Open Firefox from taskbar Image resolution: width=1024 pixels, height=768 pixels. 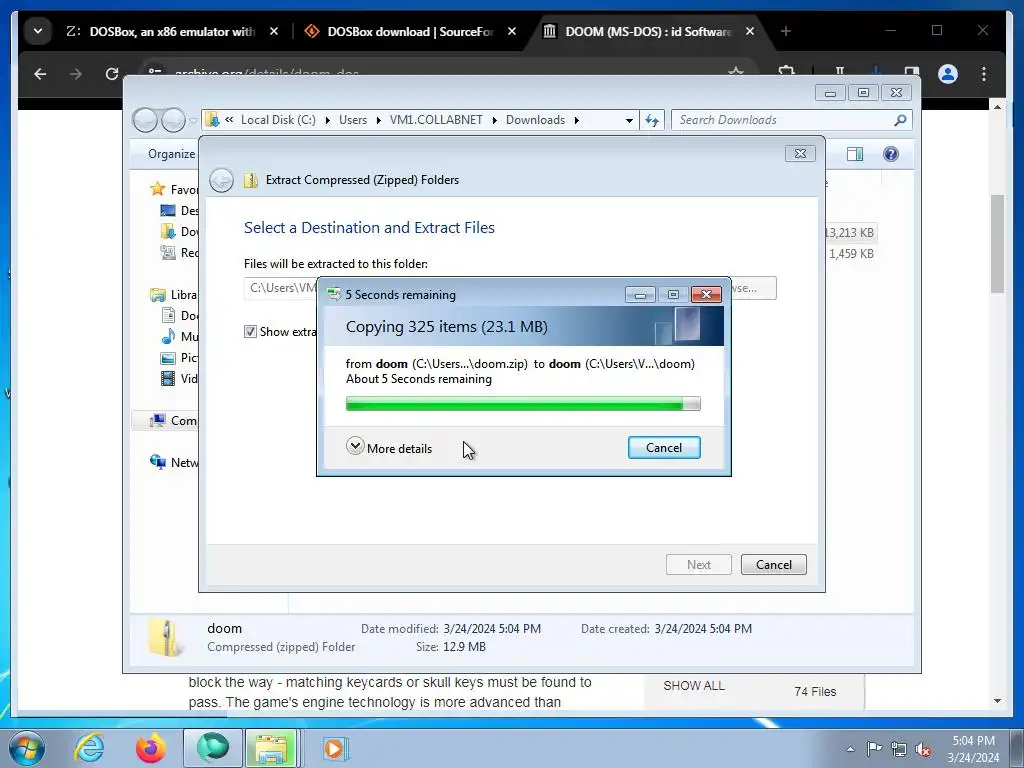tap(150, 748)
